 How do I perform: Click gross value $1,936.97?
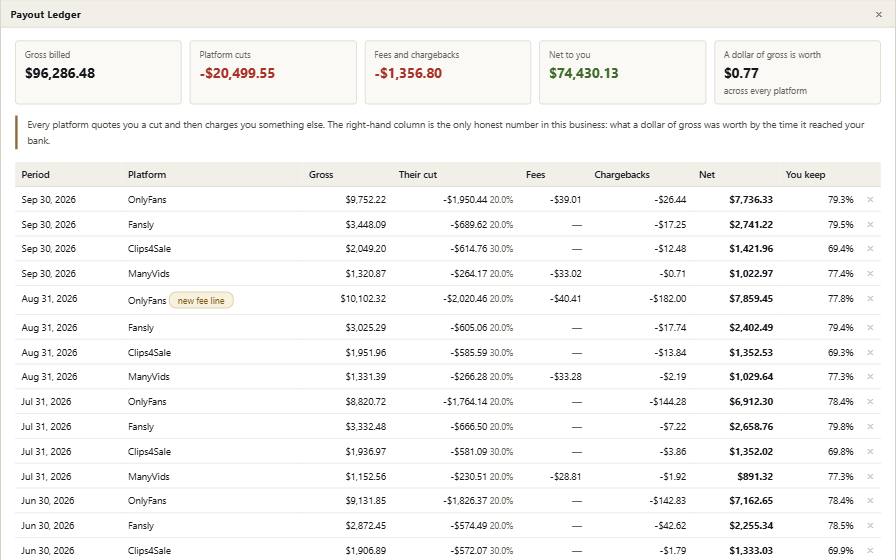(x=366, y=451)
